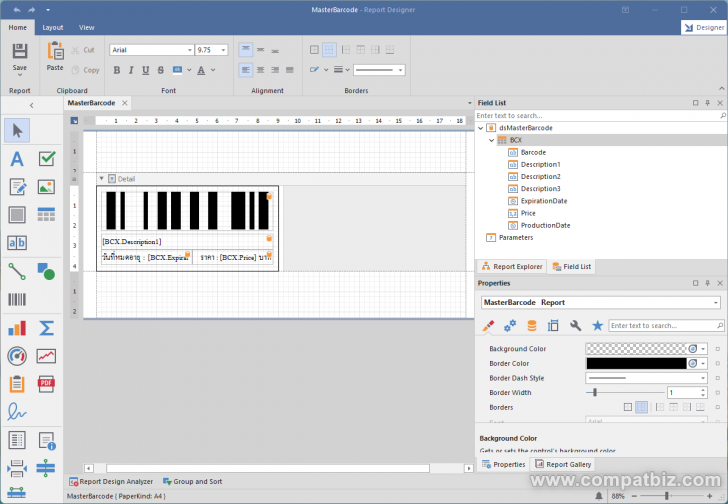The image size is (728, 504).
Task: Select the Check Box control tool
Action: (x=46, y=159)
